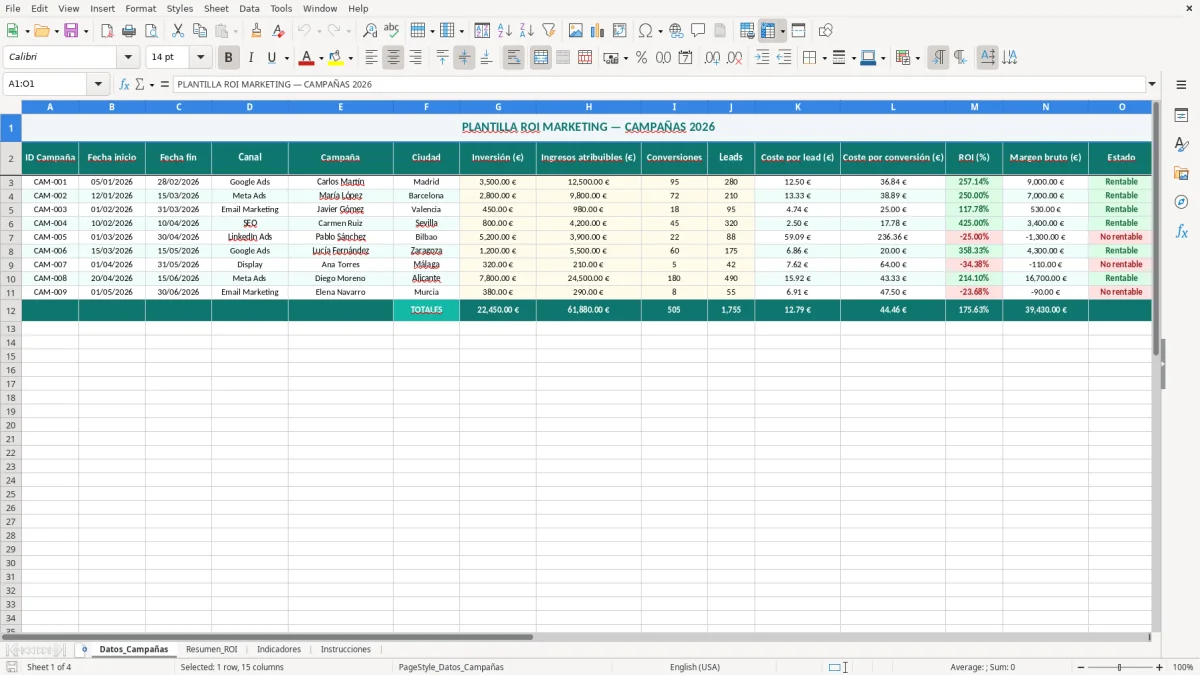
Task: Open Find and Replace
Action: coord(370,31)
